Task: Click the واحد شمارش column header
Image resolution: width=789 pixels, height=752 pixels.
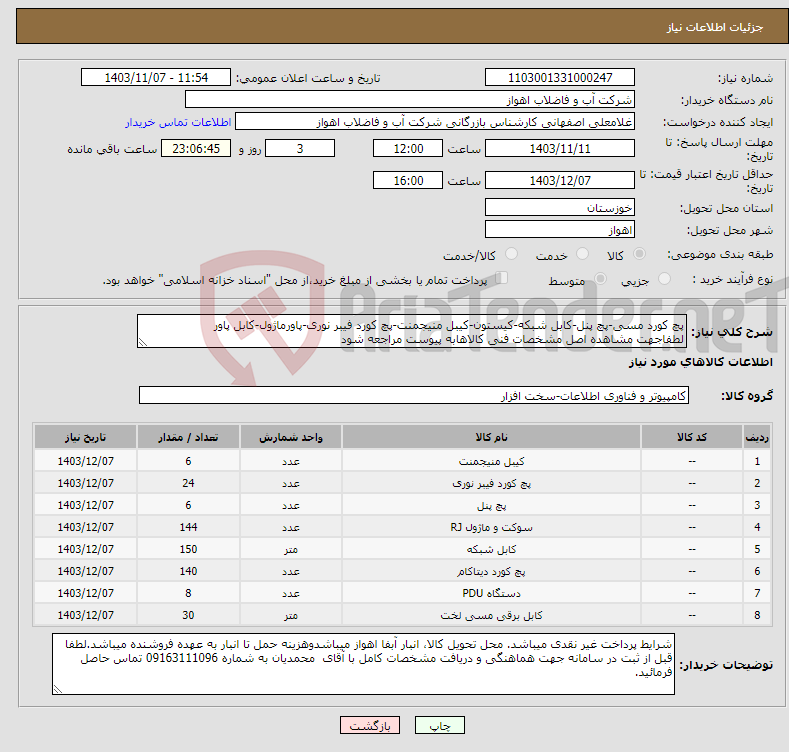Action: point(291,437)
